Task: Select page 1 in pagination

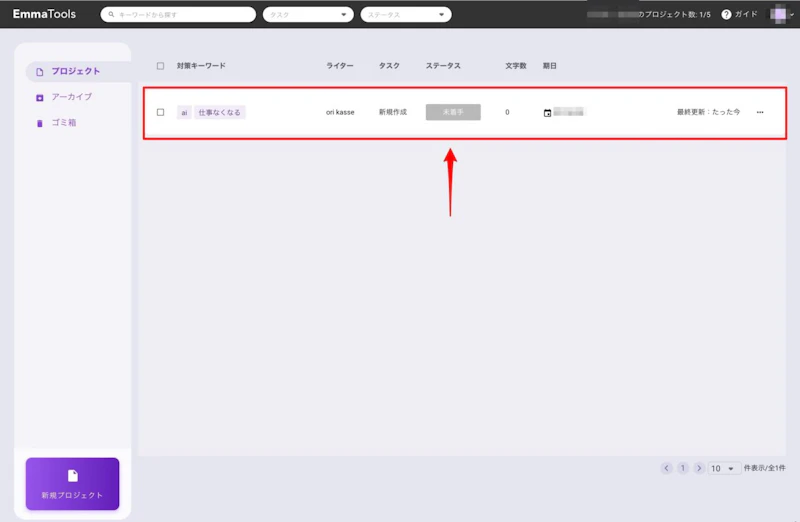Action: click(x=683, y=468)
